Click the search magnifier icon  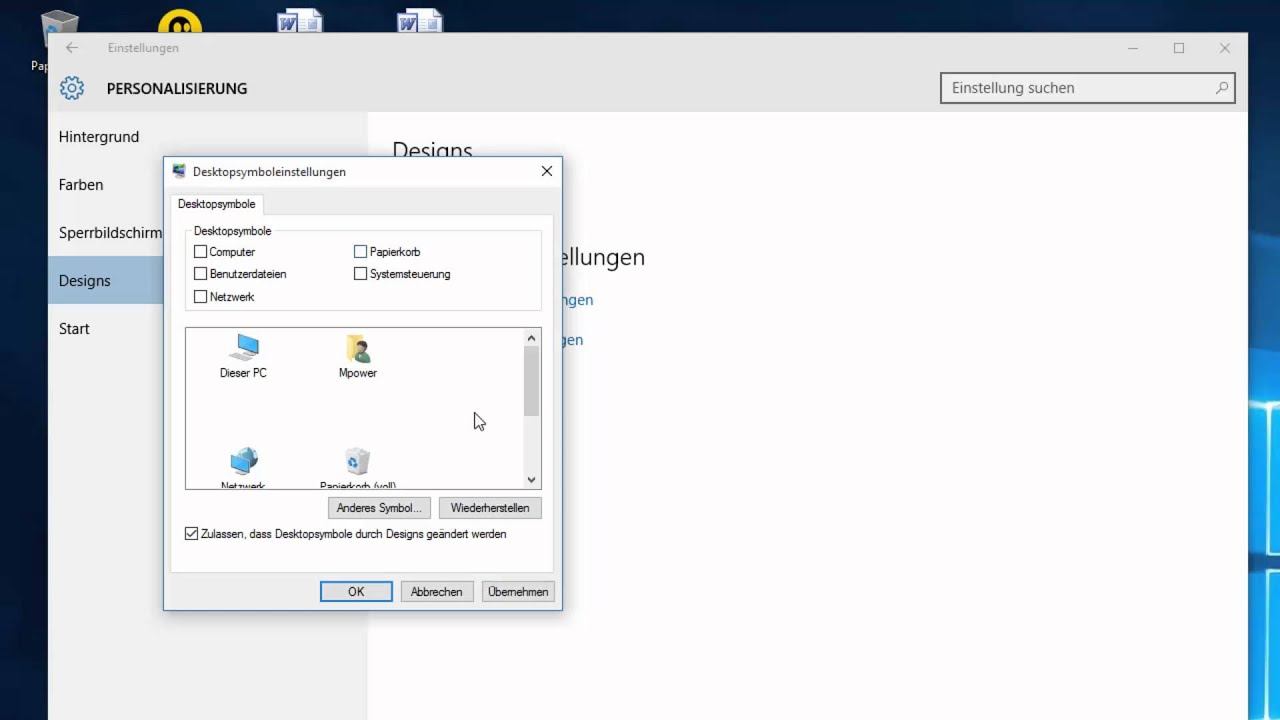[1221, 88]
